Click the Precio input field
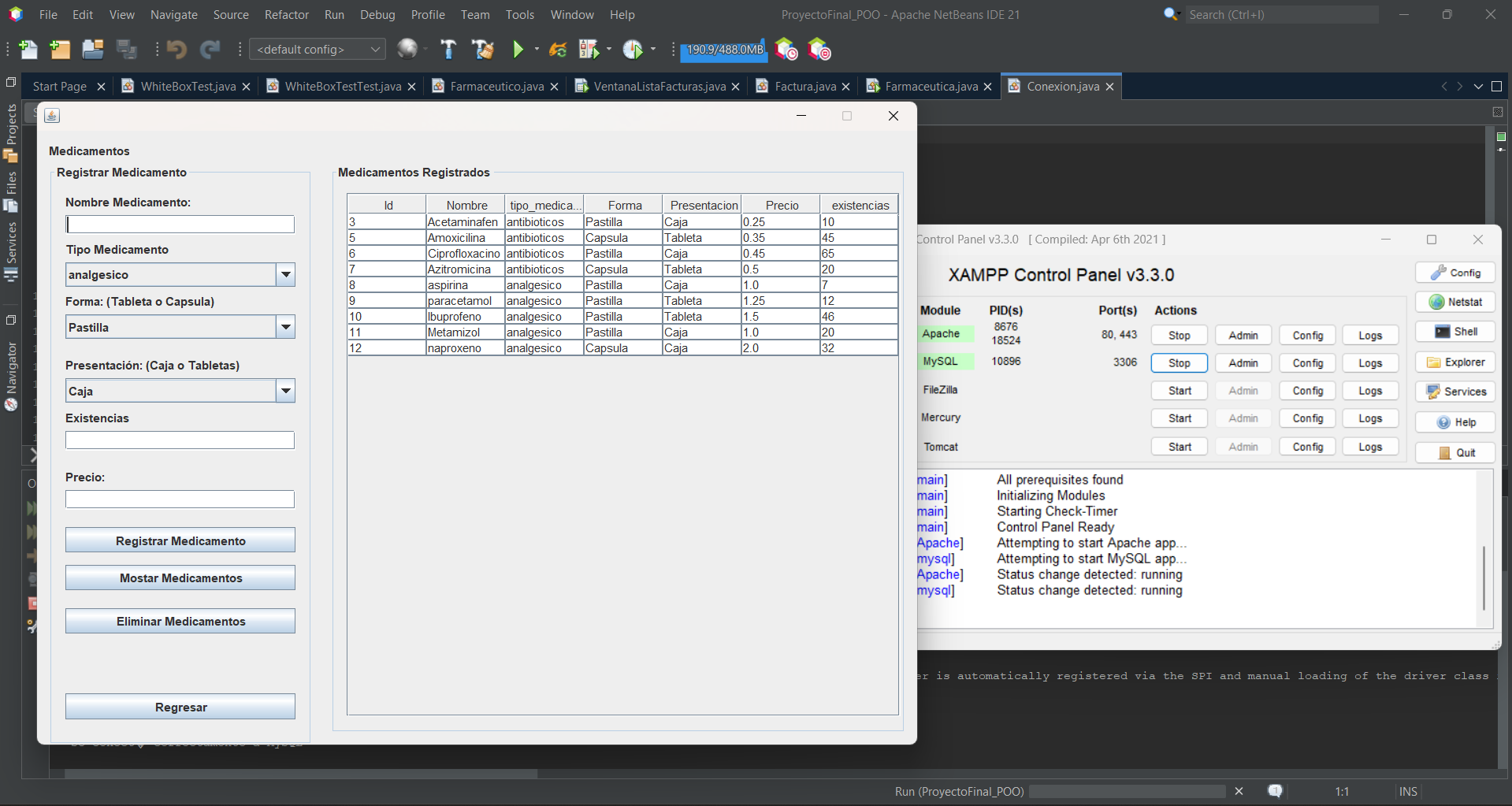The image size is (1512, 806). click(180, 499)
